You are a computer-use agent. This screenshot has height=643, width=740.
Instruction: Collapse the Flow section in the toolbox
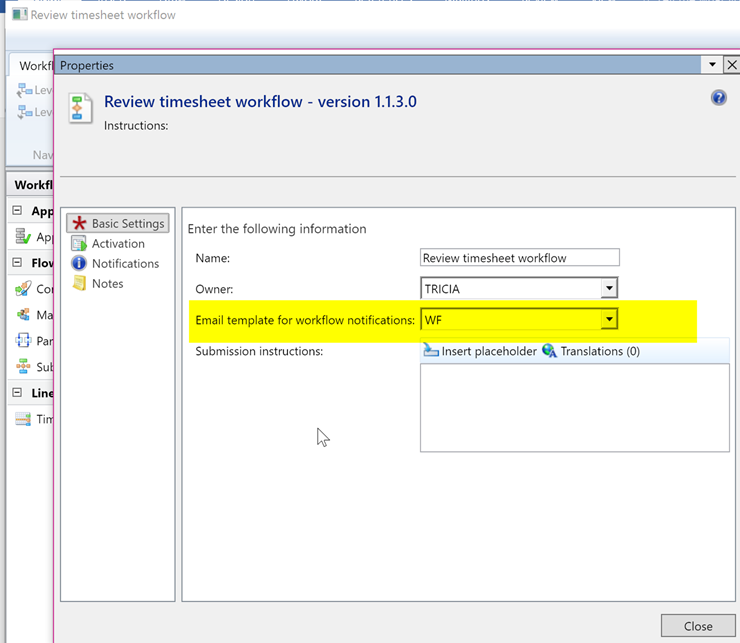pos(17,263)
